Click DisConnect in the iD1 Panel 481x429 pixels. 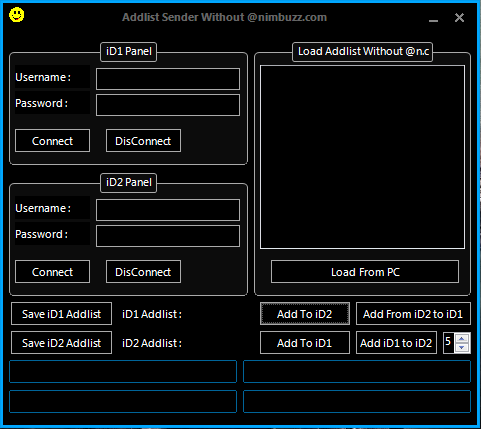[x=143, y=141]
